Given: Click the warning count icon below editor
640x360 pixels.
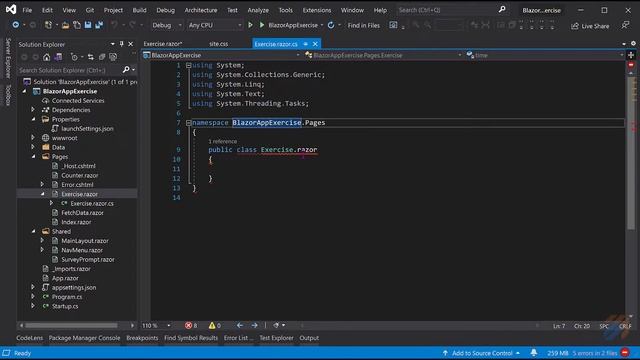Looking at the screenshot, I should (x=212, y=325).
